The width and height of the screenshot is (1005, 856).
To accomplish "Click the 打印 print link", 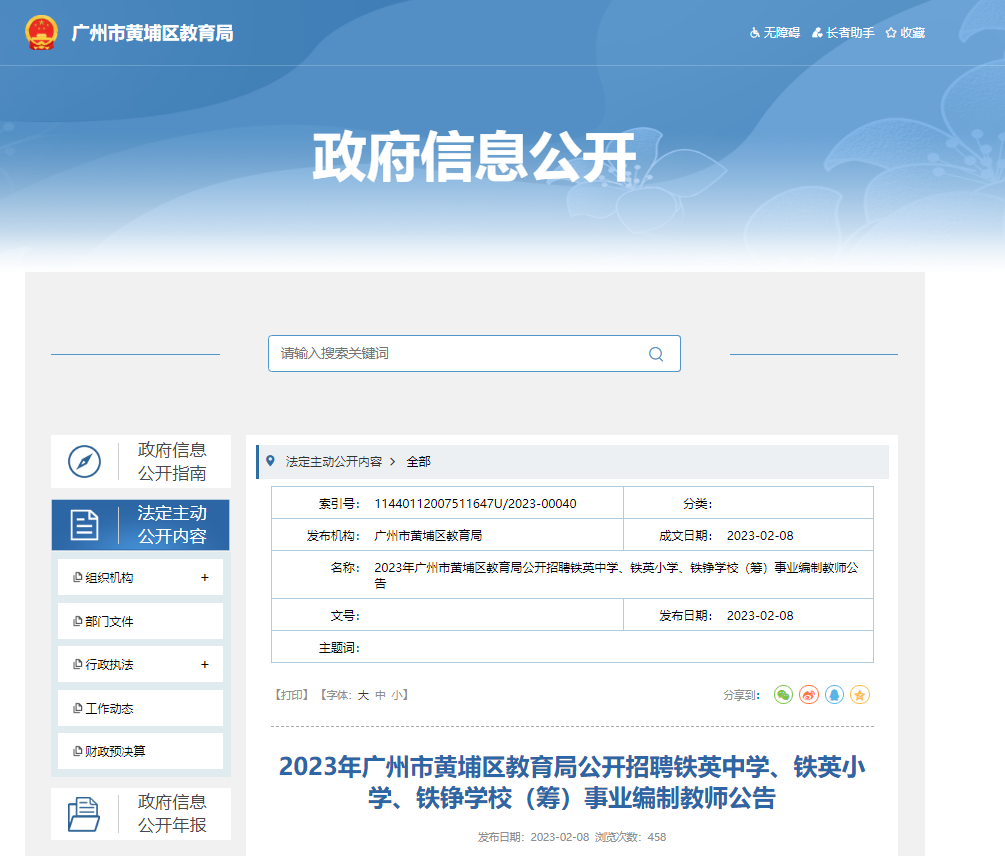I will (x=291, y=695).
